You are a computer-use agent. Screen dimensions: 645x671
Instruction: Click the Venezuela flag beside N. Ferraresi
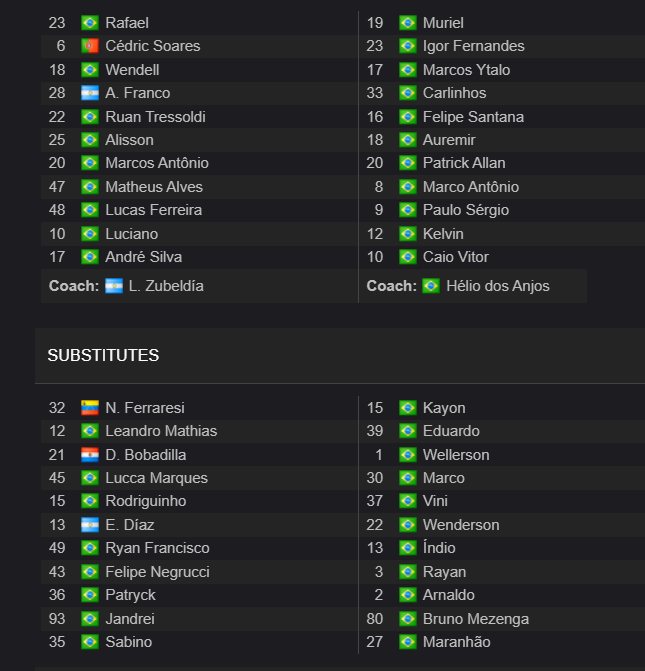coord(90,408)
